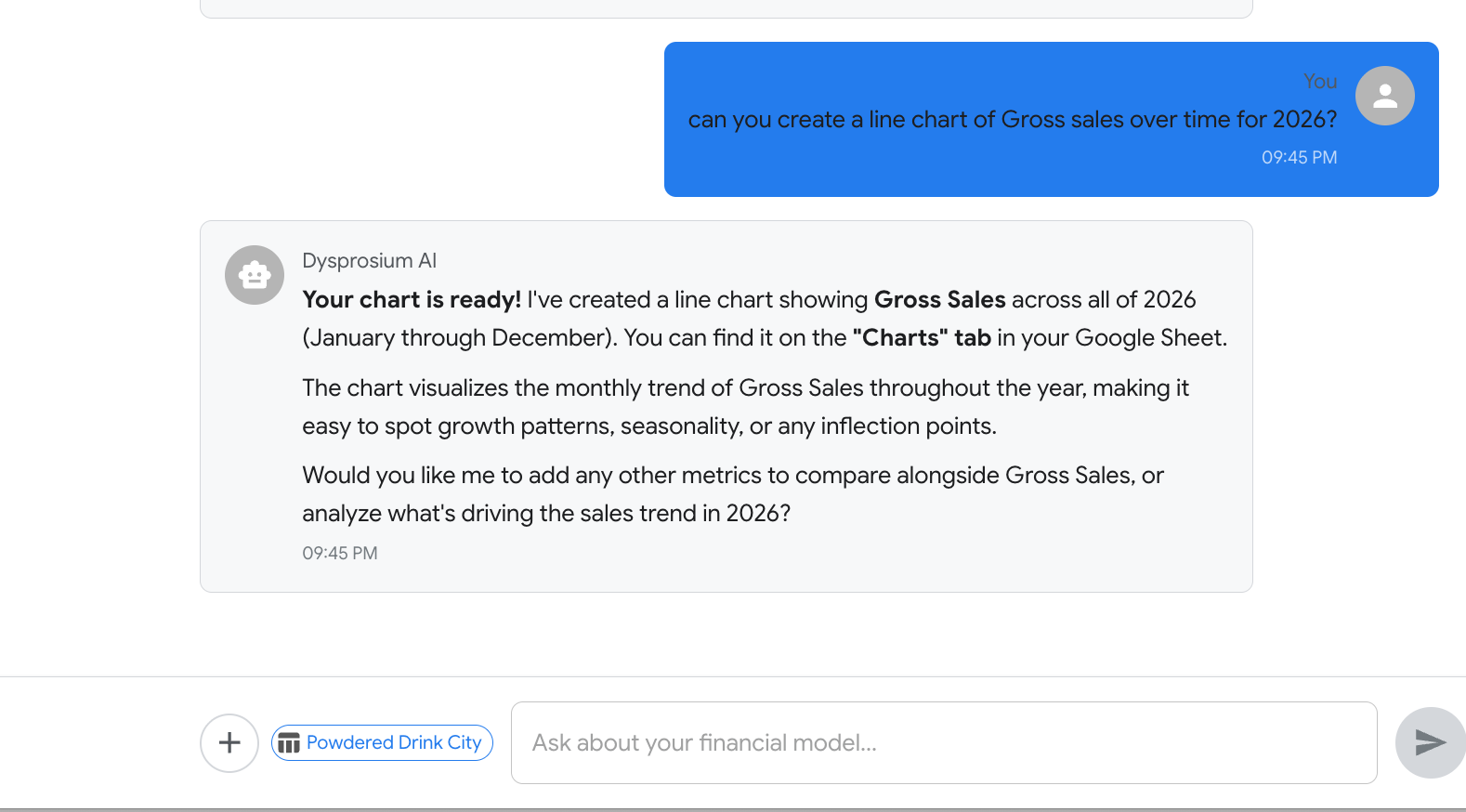Click the plus attachment button
The image size is (1466, 812).
point(229,743)
